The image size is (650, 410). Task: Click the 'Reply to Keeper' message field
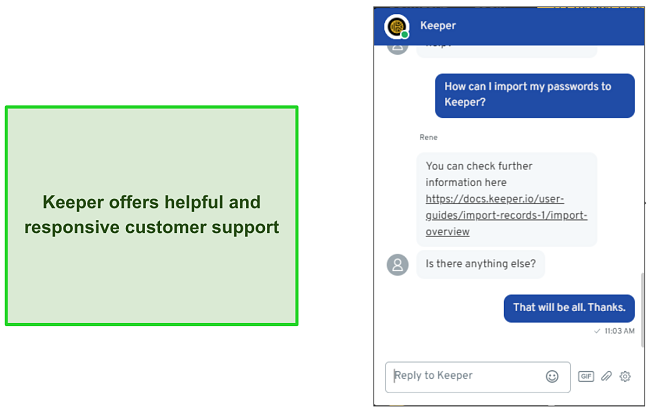[x=478, y=377]
